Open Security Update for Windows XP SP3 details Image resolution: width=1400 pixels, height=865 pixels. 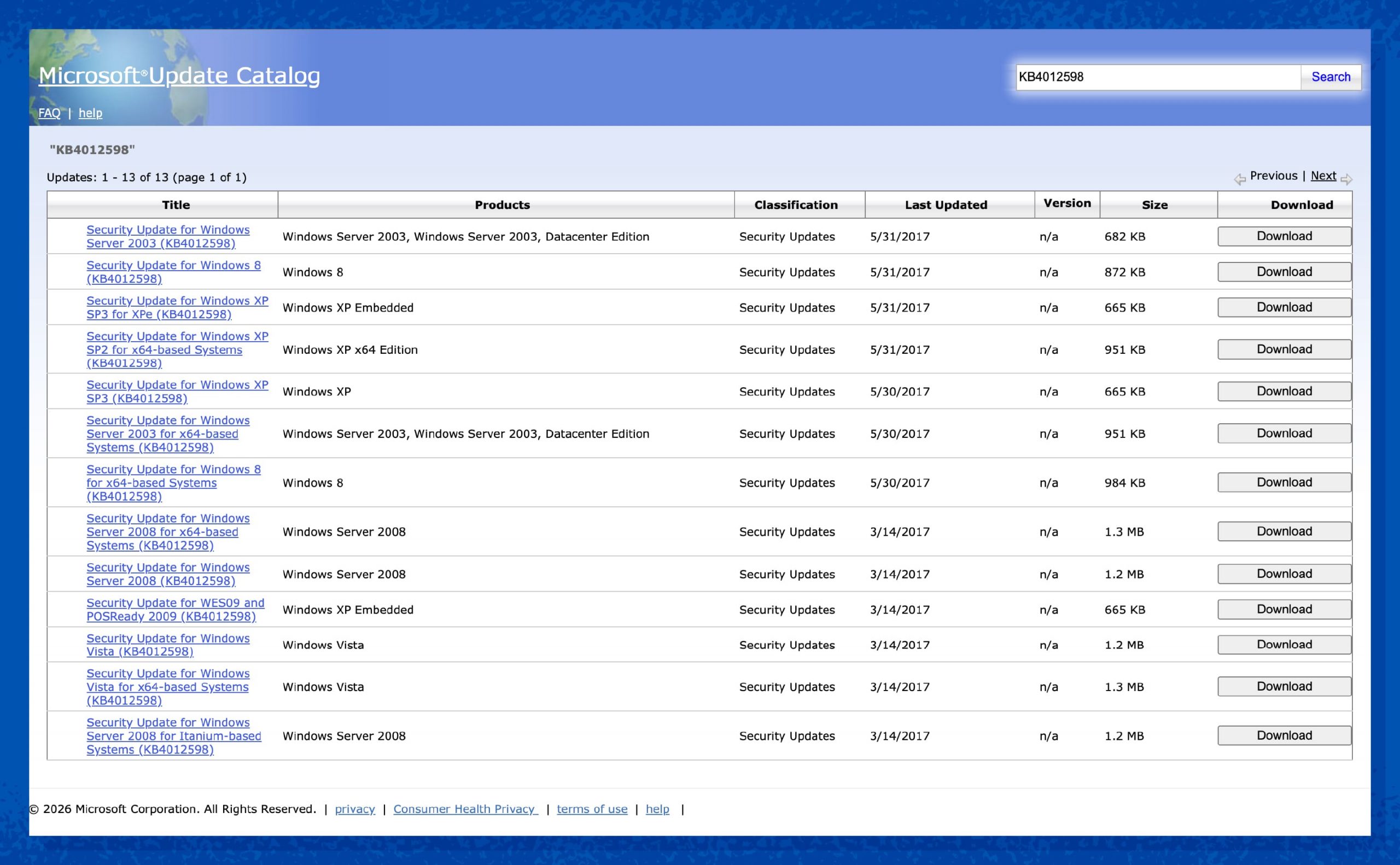[177, 391]
